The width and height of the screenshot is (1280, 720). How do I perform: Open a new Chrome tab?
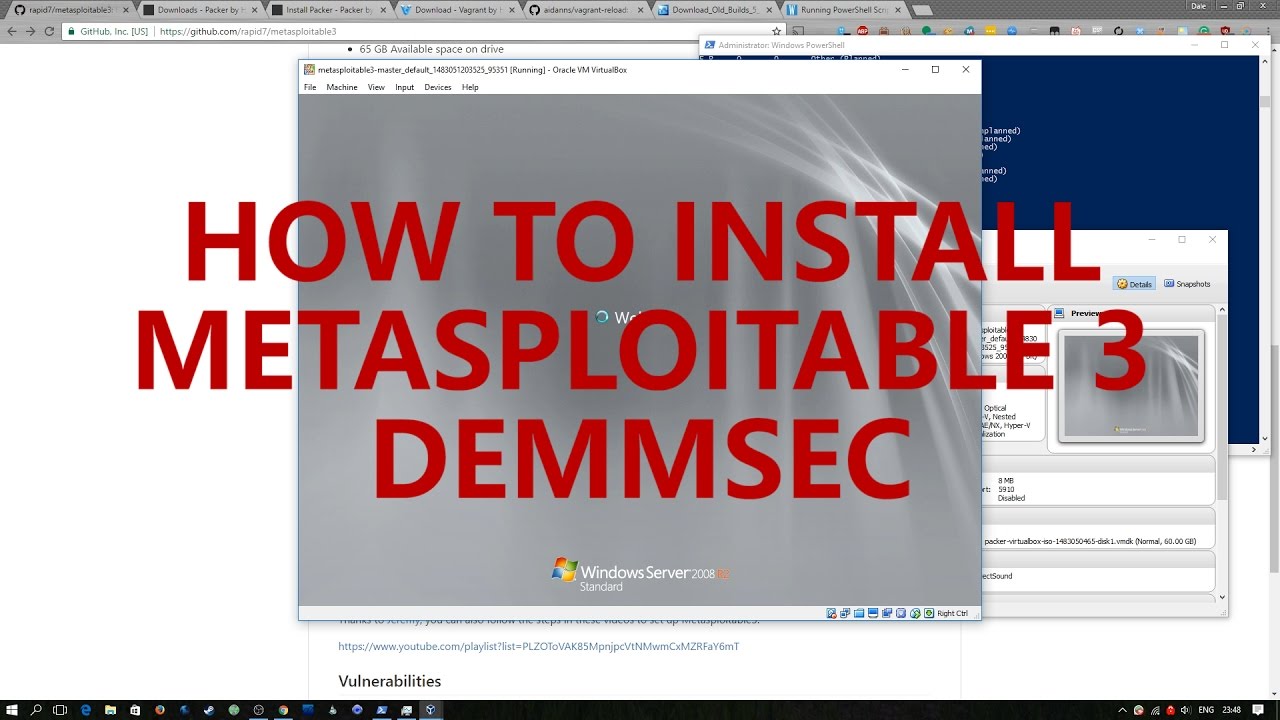point(922,10)
